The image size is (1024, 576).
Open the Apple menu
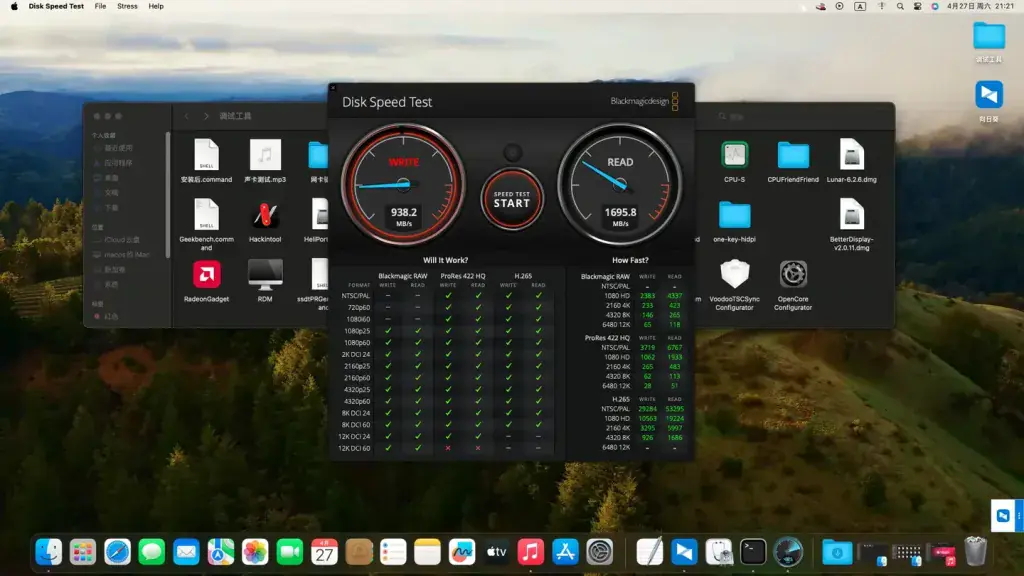tap(14, 6)
